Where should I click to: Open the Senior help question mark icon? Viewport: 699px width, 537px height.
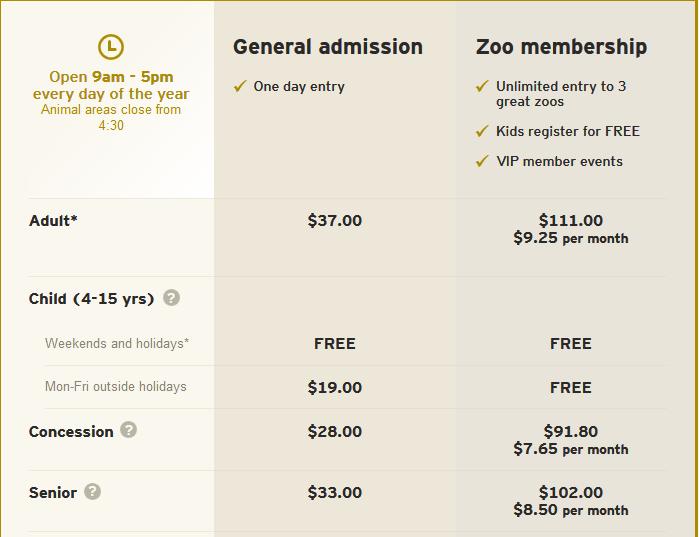tap(92, 491)
